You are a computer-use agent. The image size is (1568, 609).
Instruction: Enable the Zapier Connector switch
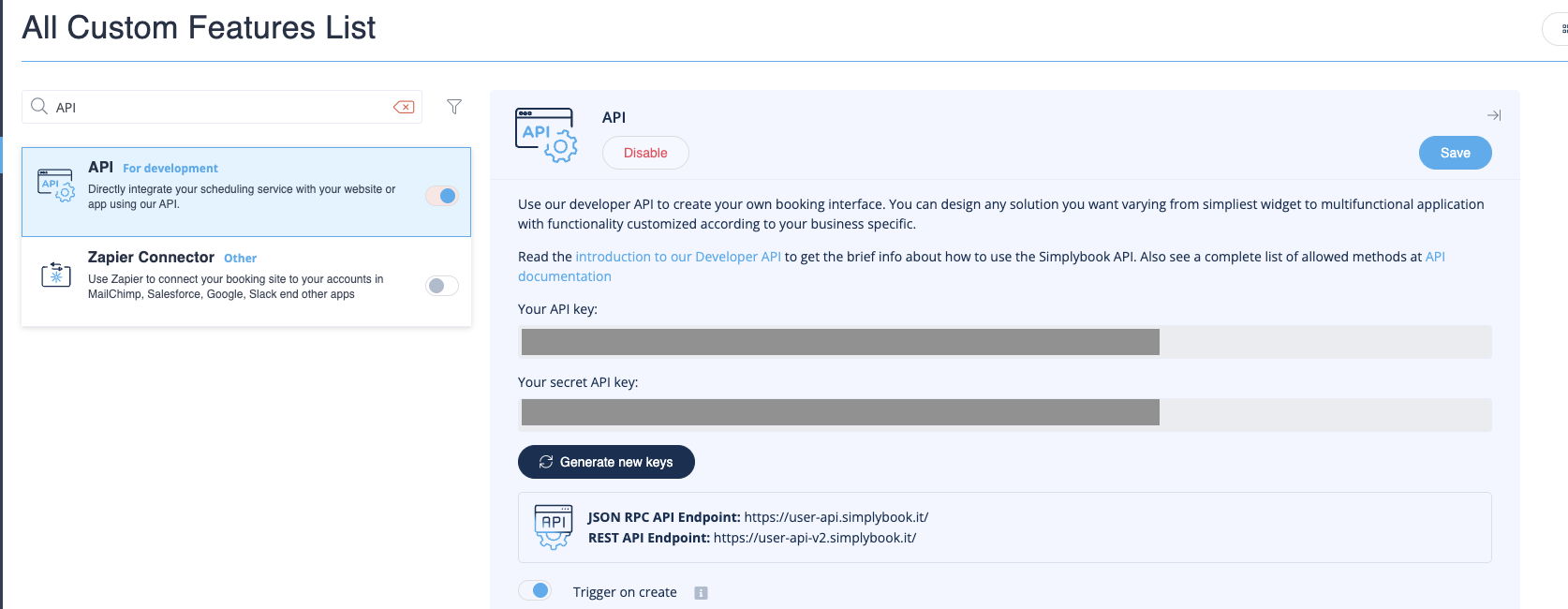coord(441,286)
